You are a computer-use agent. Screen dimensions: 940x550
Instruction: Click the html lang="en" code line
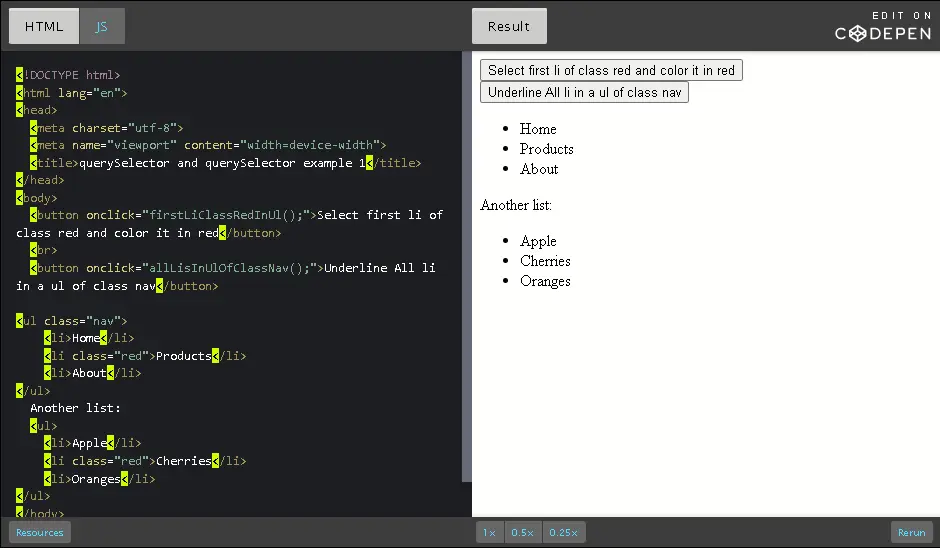click(x=72, y=93)
